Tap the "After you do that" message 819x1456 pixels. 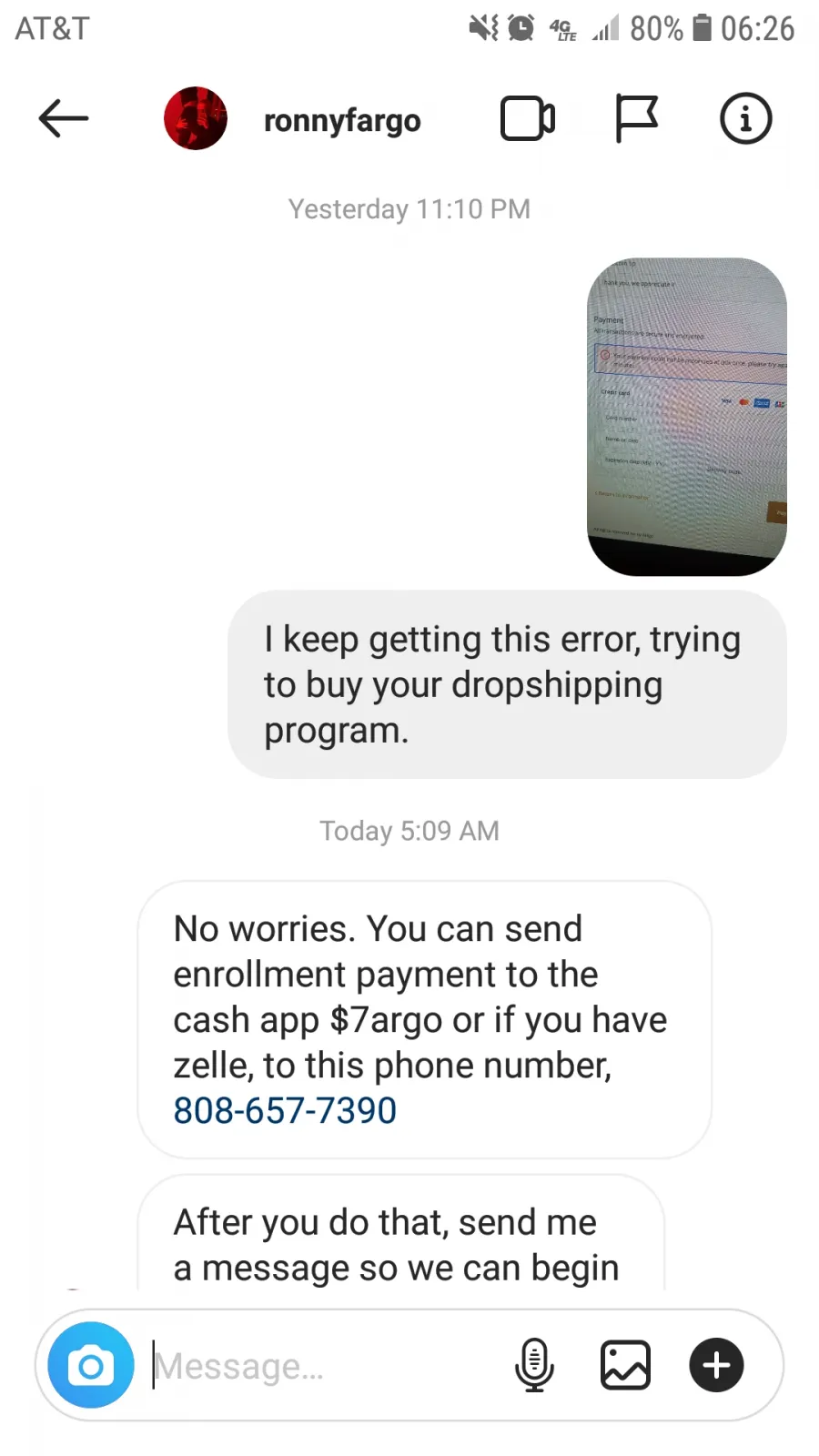(400, 1233)
